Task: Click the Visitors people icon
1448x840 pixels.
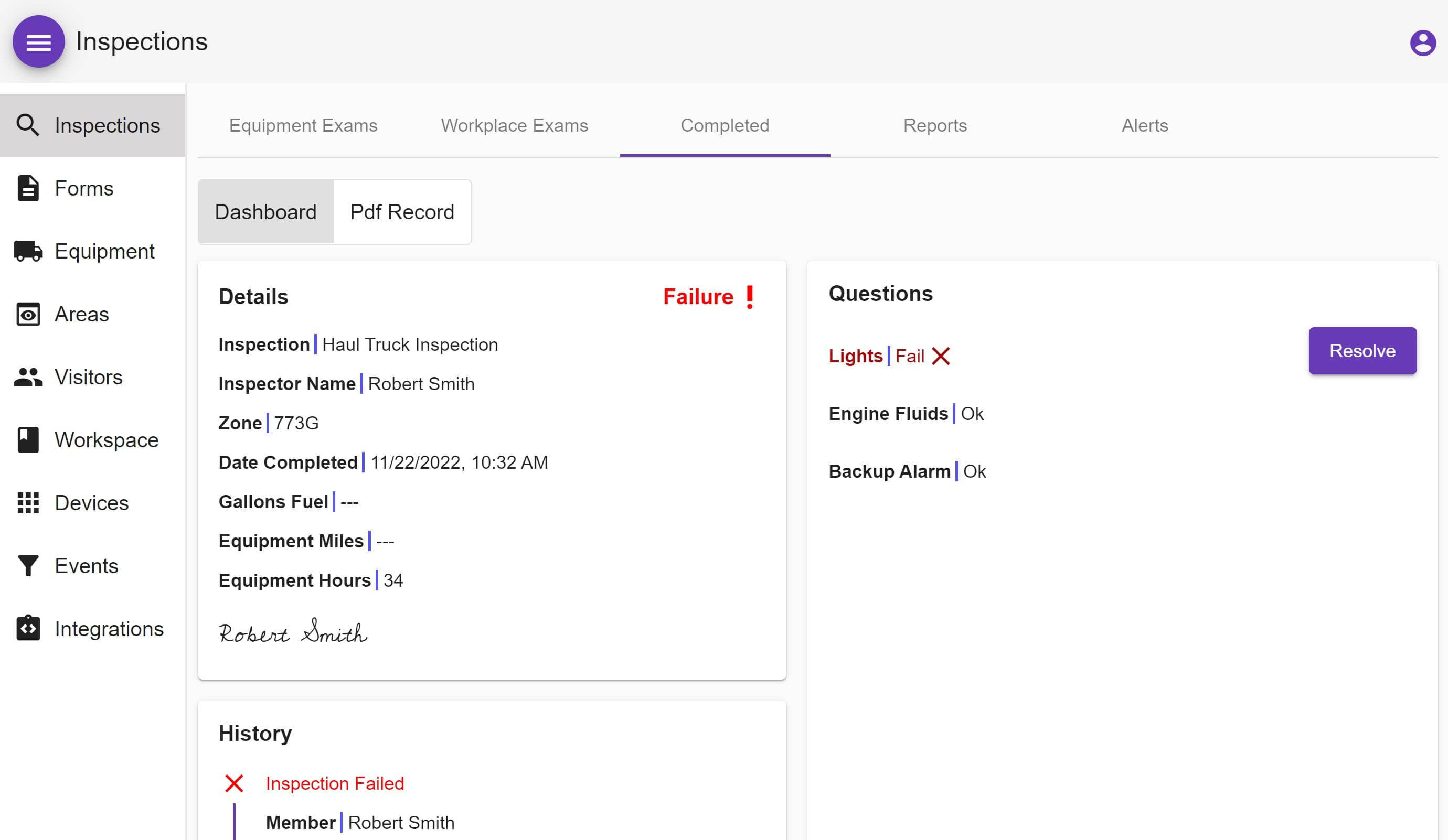Action: 28,377
